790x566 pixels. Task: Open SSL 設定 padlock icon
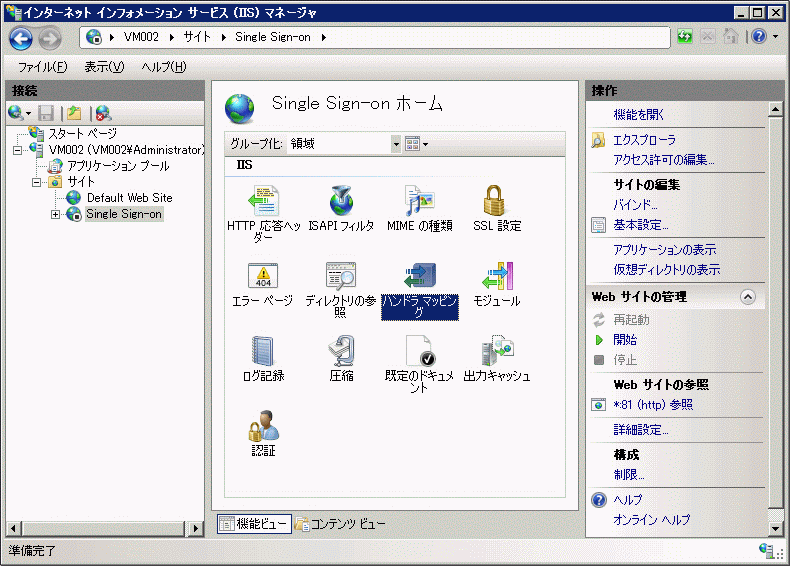pos(494,200)
